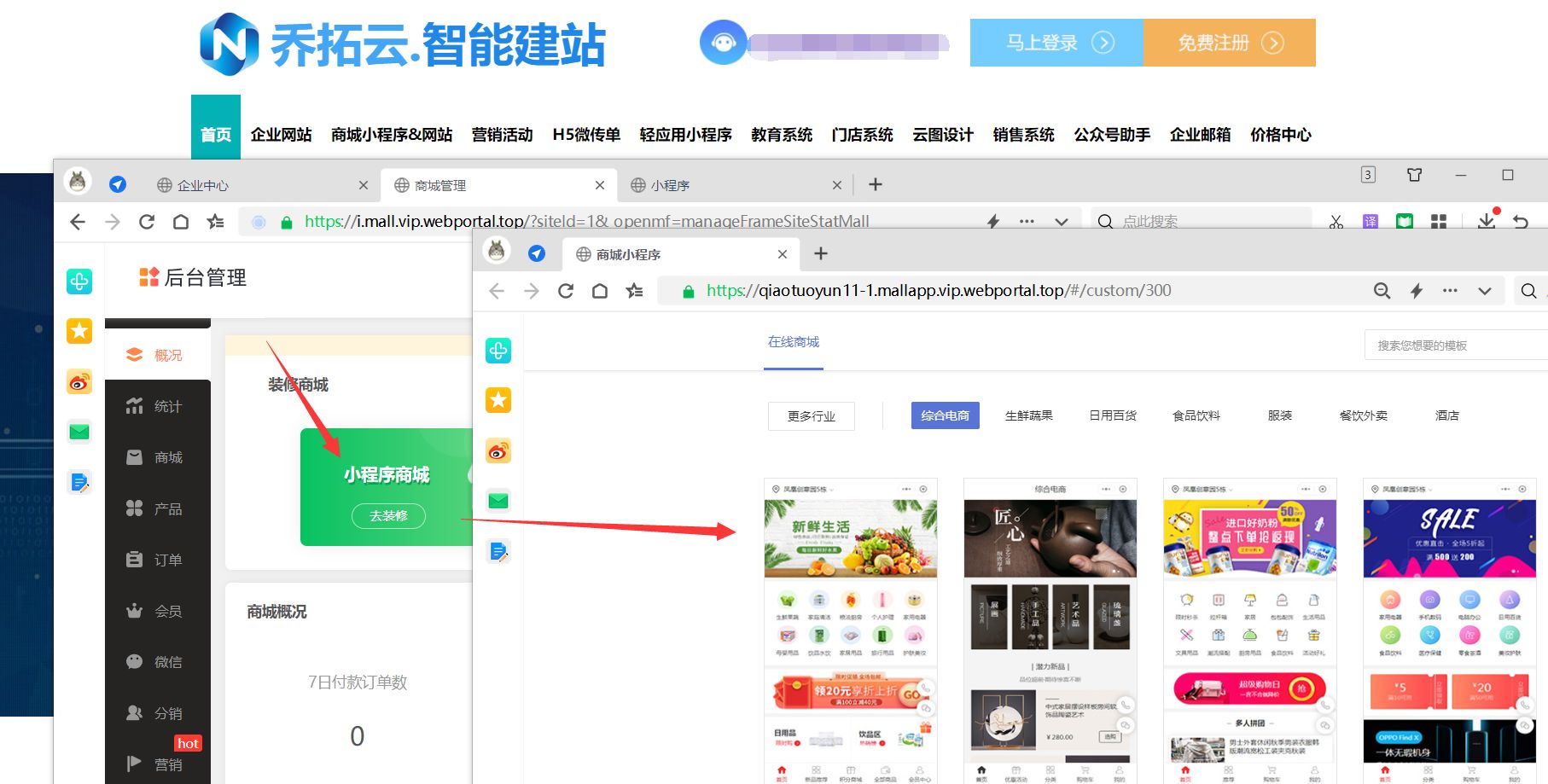Click home icon in the front browser window
Viewport: 1548px width, 784px height.
click(x=600, y=291)
